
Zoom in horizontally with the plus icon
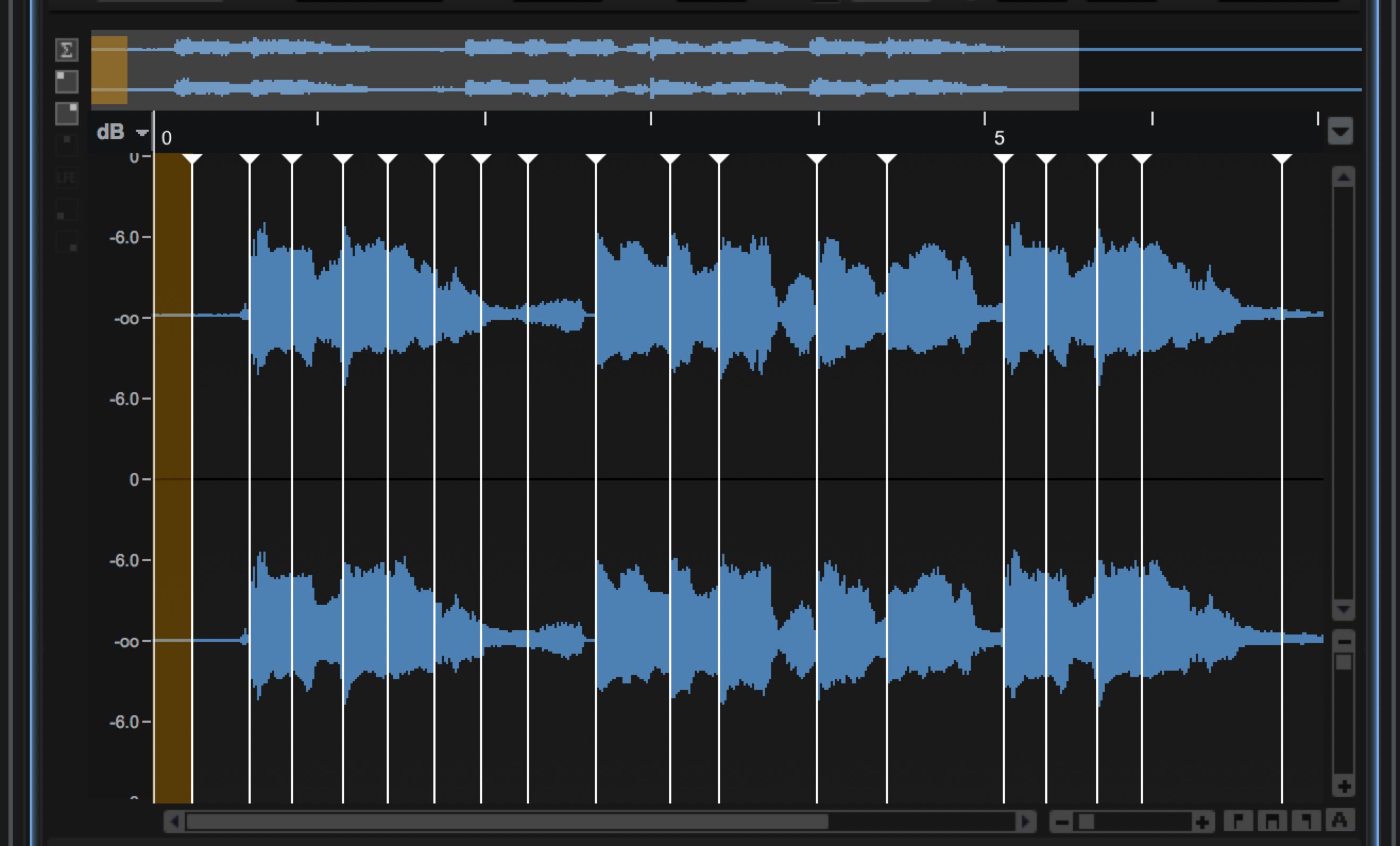(x=1202, y=822)
